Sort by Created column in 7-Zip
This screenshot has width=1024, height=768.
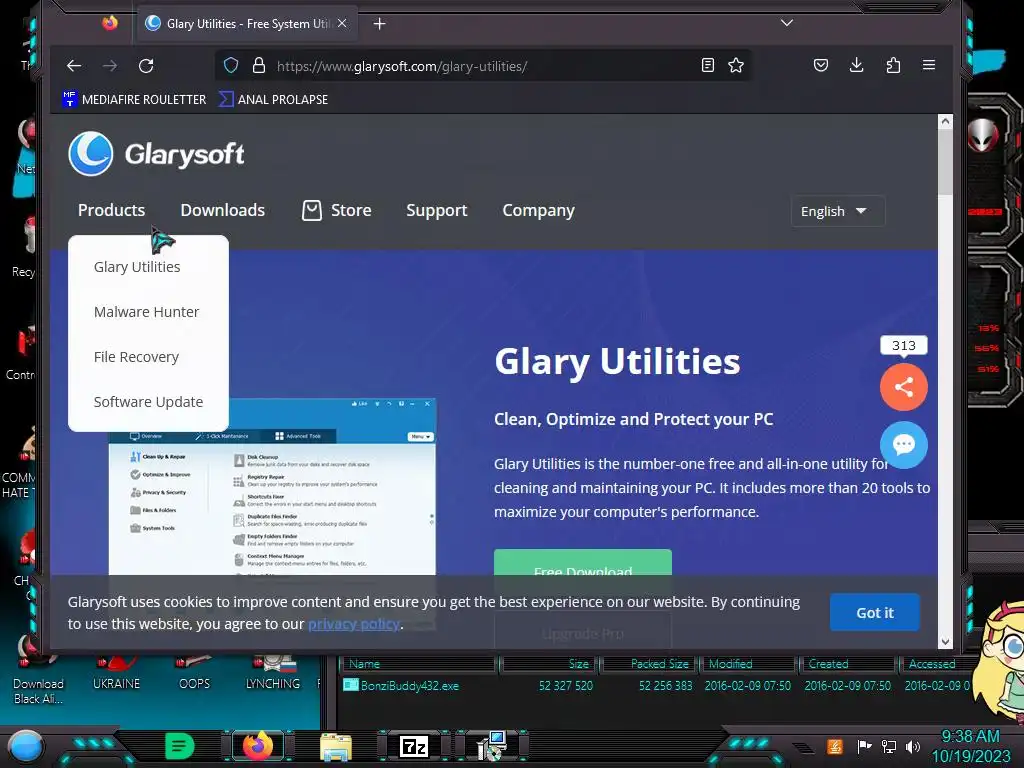[x=849, y=664]
